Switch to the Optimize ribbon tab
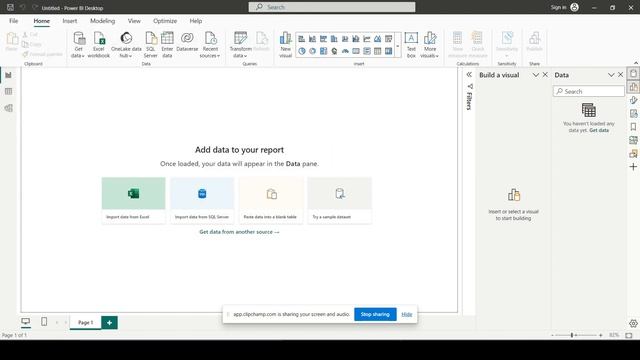640x360 pixels. click(165, 21)
